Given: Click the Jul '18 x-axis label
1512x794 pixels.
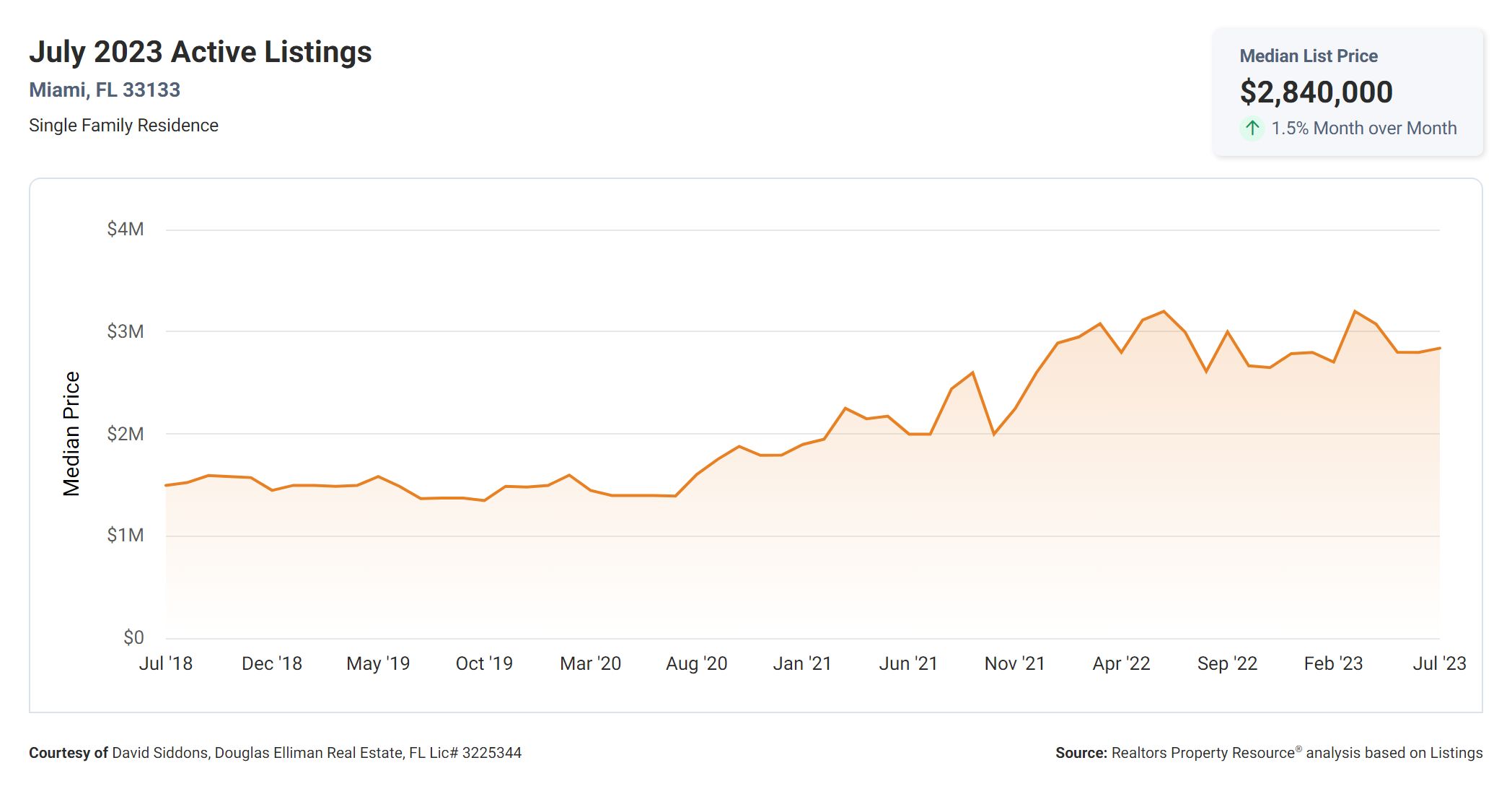Looking at the screenshot, I should [166, 664].
